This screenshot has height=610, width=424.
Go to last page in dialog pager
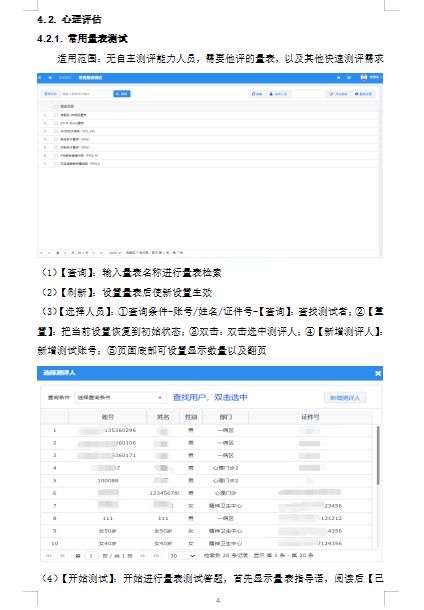[x=156, y=556]
